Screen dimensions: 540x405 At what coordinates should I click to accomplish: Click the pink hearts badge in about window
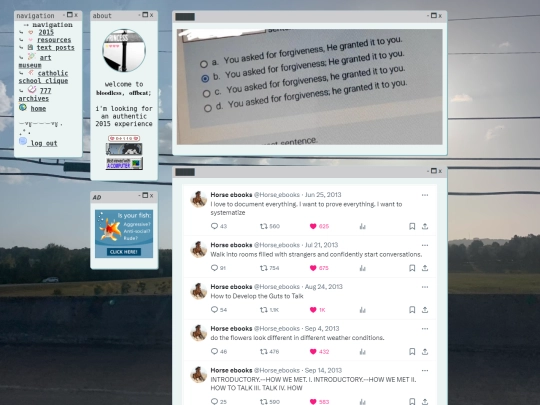124,138
